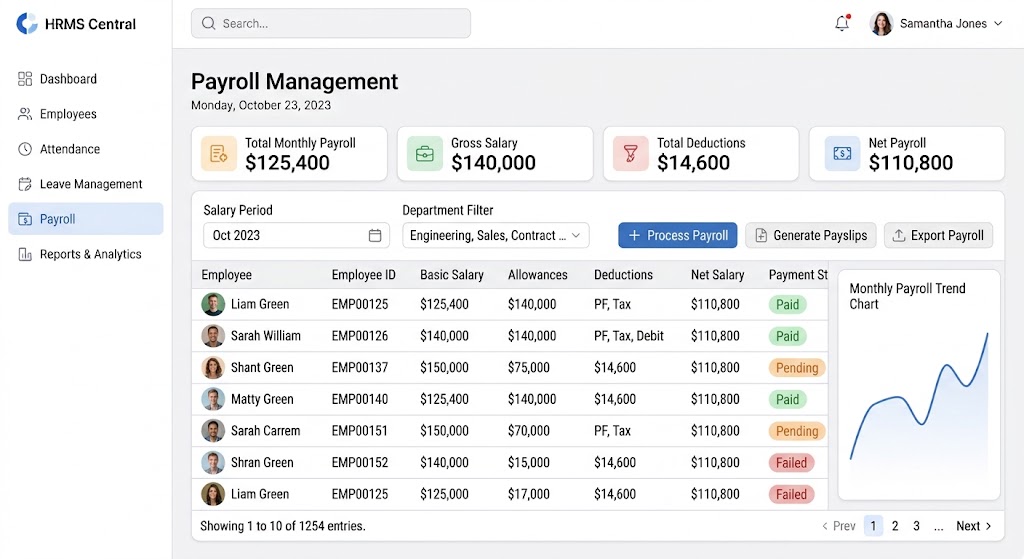Click the plus icon on Process Payroll
Screen dimensions: 1024x559
[x=634, y=235]
